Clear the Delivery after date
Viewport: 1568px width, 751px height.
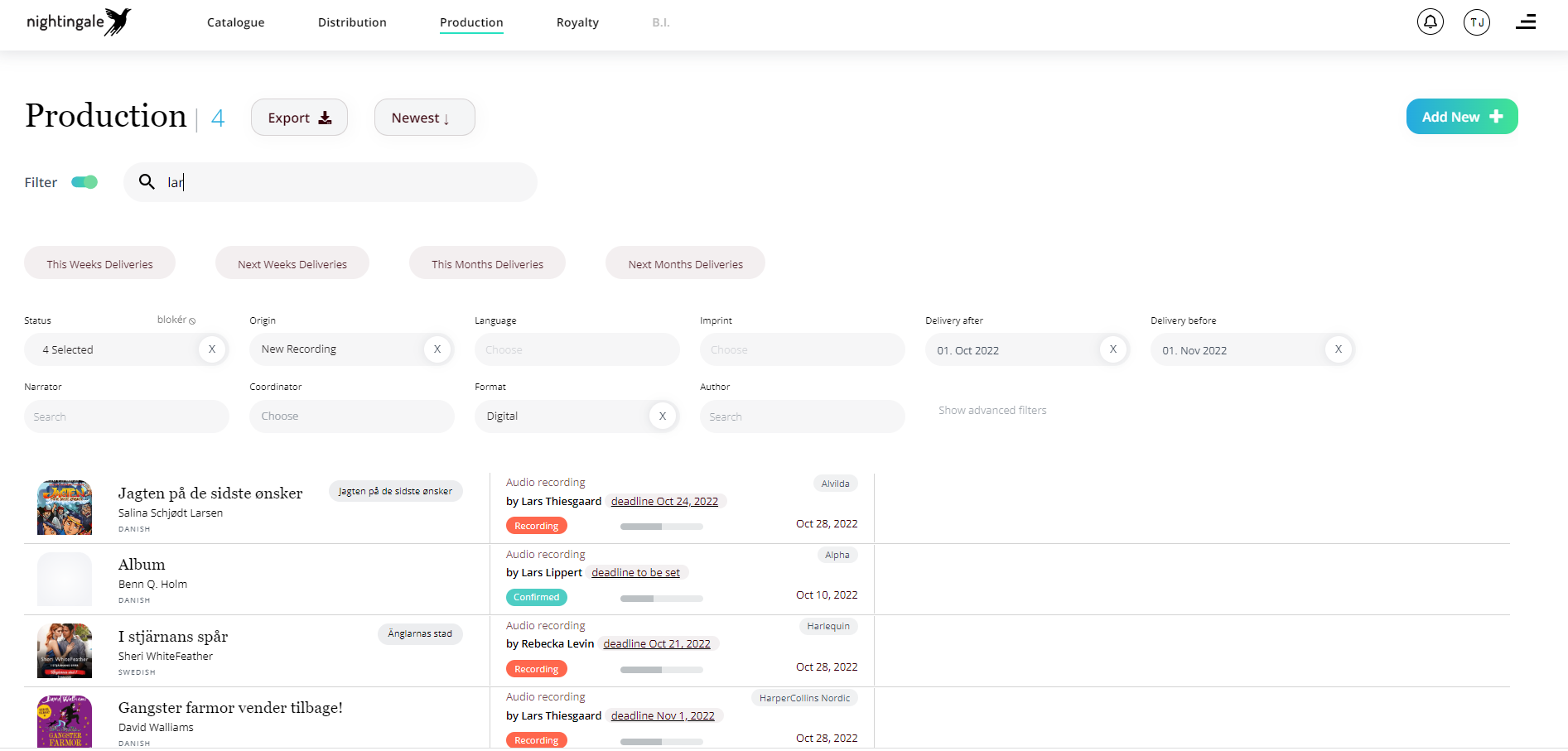(1113, 349)
